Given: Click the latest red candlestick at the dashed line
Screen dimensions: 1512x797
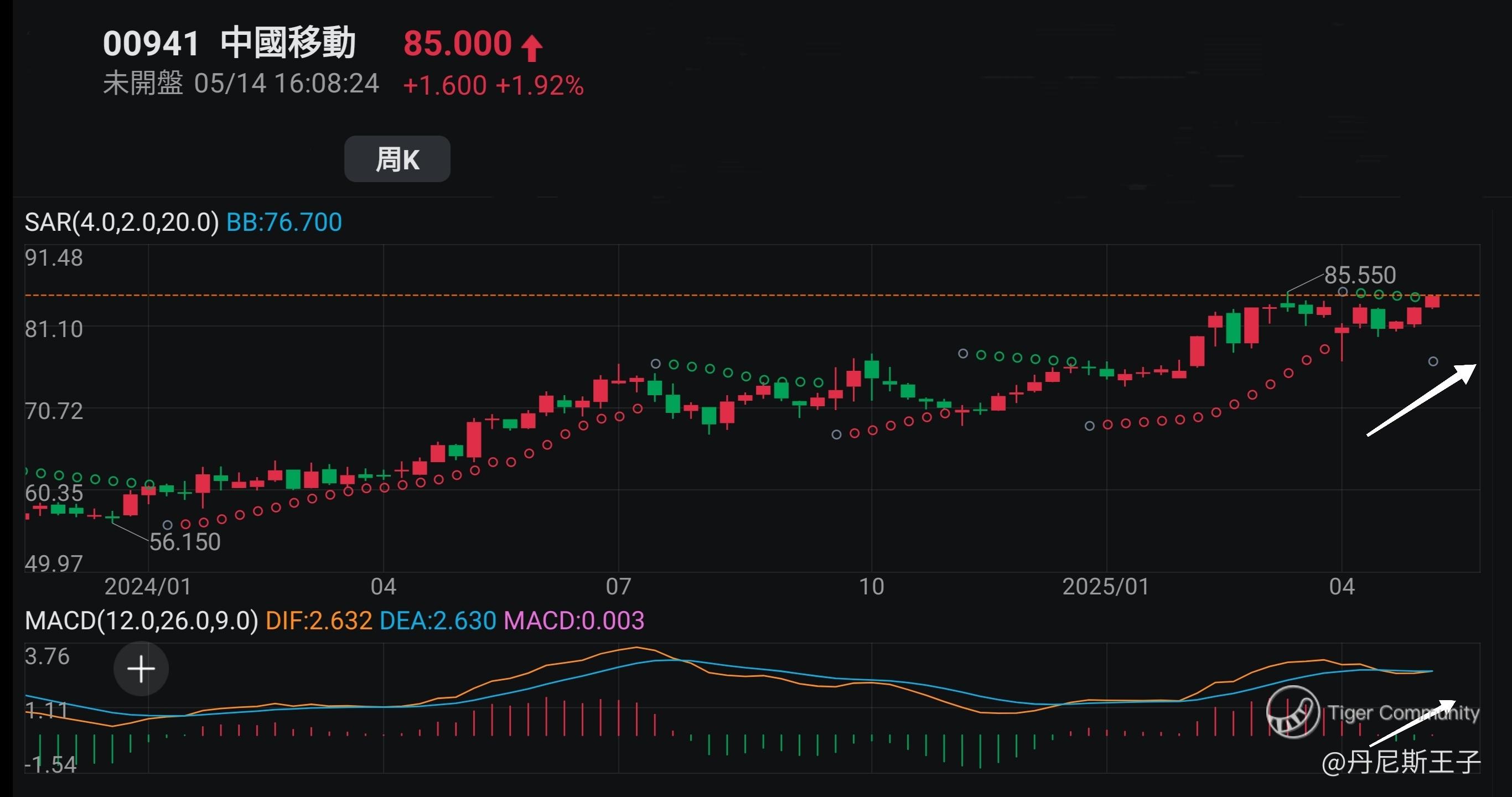Looking at the screenshot, I should click(x=1433, y=302).
